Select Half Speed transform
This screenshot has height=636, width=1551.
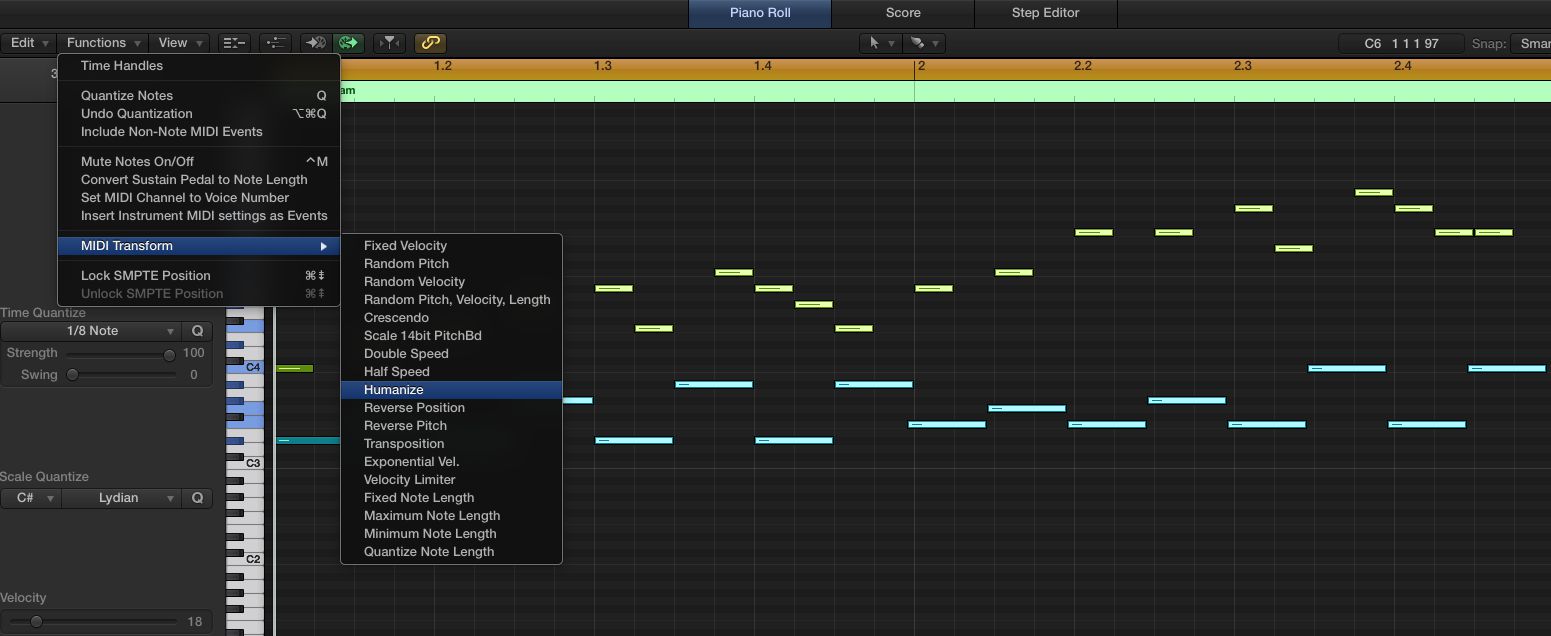pyautogui.click(x=451, y=372)
